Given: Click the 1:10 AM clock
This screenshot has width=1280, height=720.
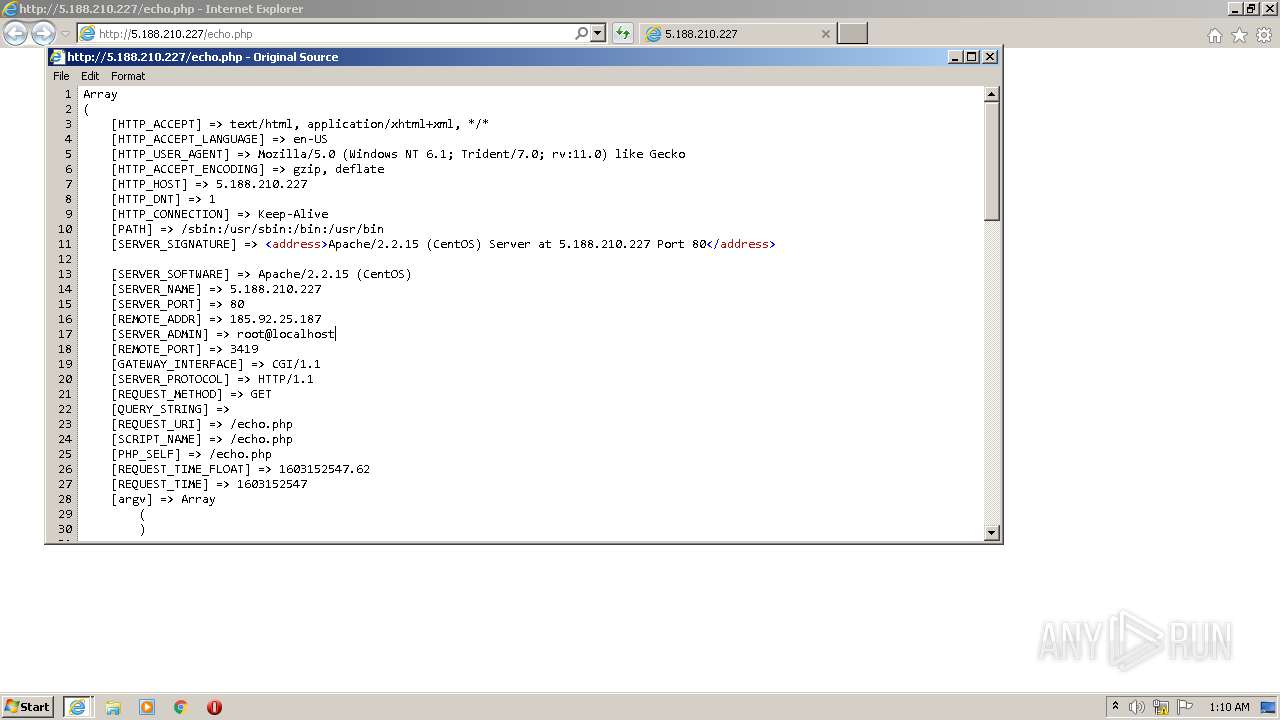Looking at the screenshot, I should tap(1229, 707).
